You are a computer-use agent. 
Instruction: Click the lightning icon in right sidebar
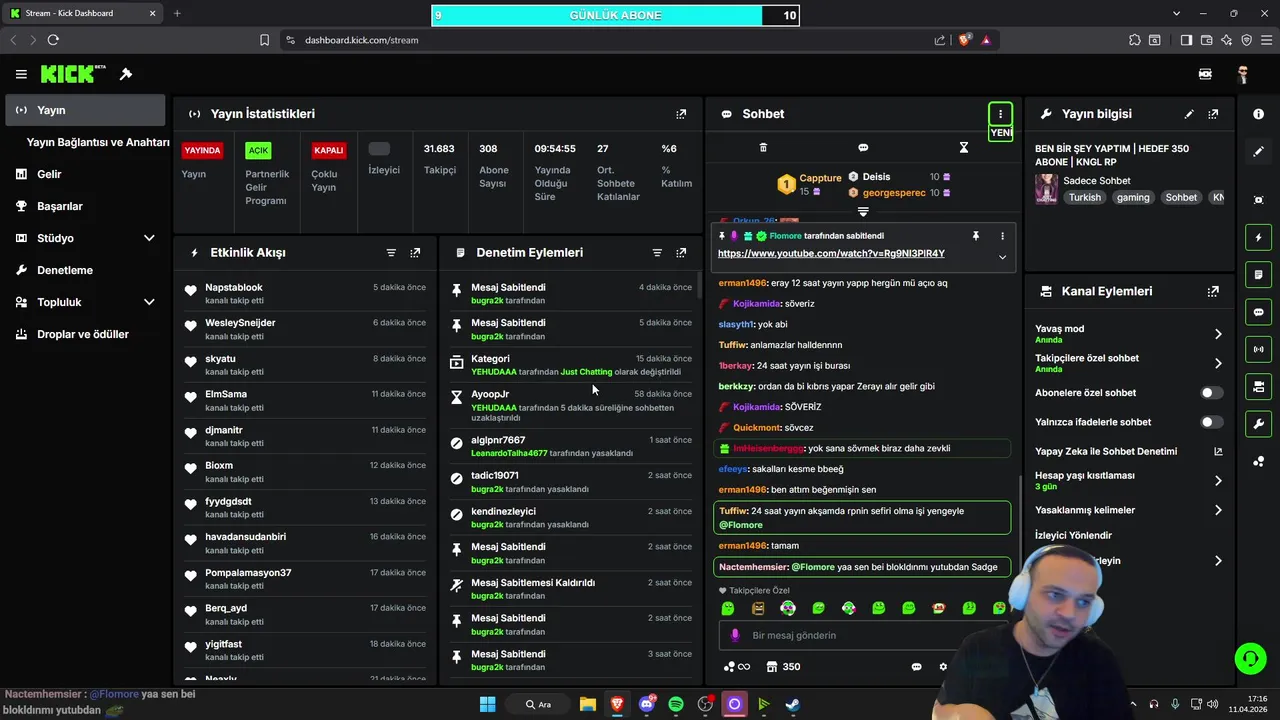pos(1259,238)
